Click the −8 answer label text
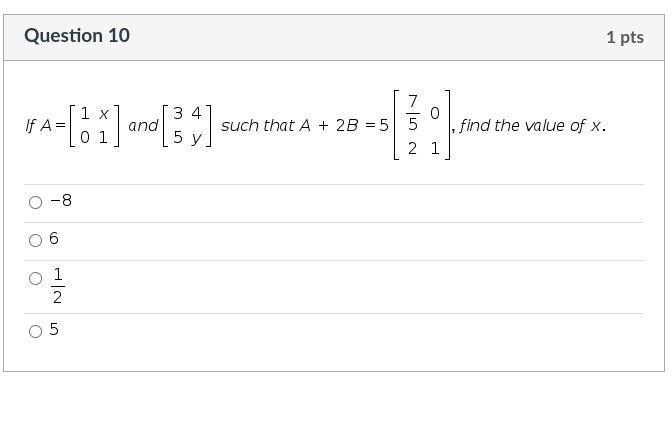This screenshot has height=432, width=672. [x=61, y=201]
